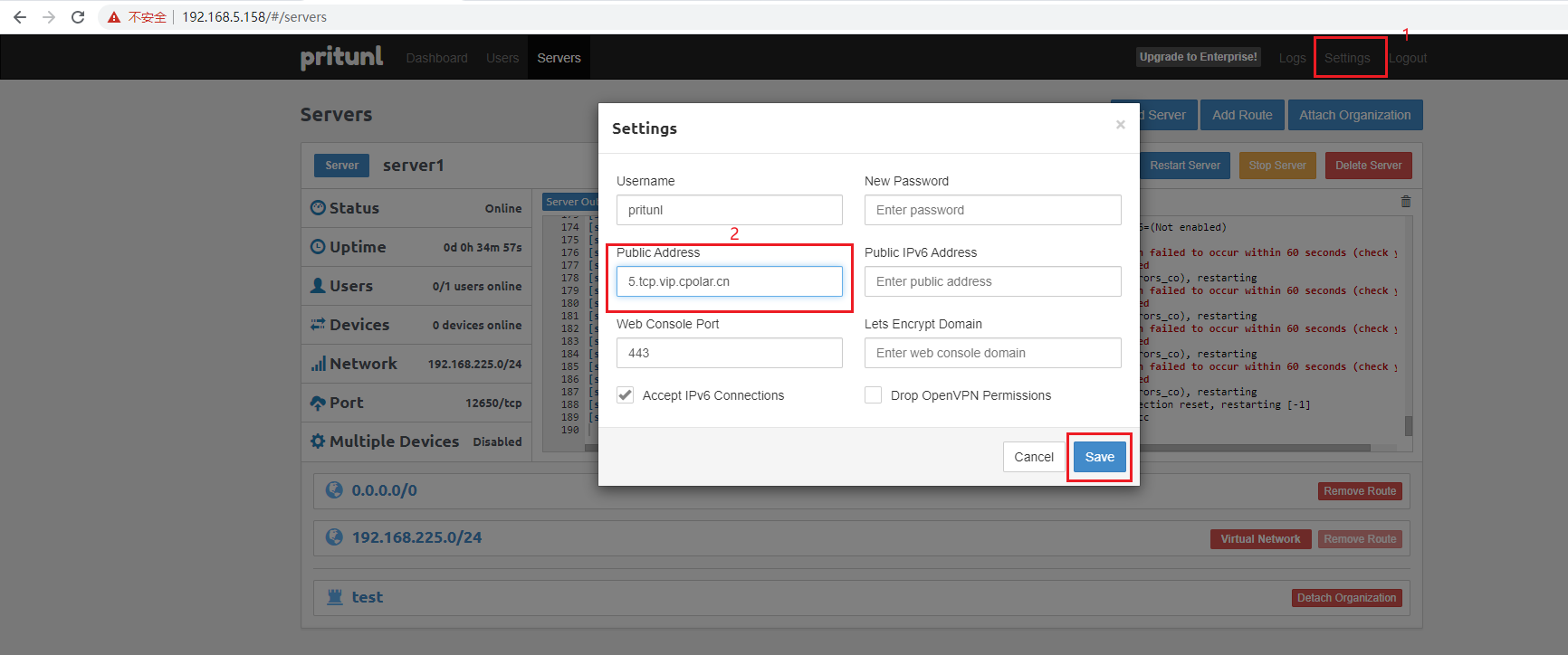Reload the page with the refresh icon

78,17
